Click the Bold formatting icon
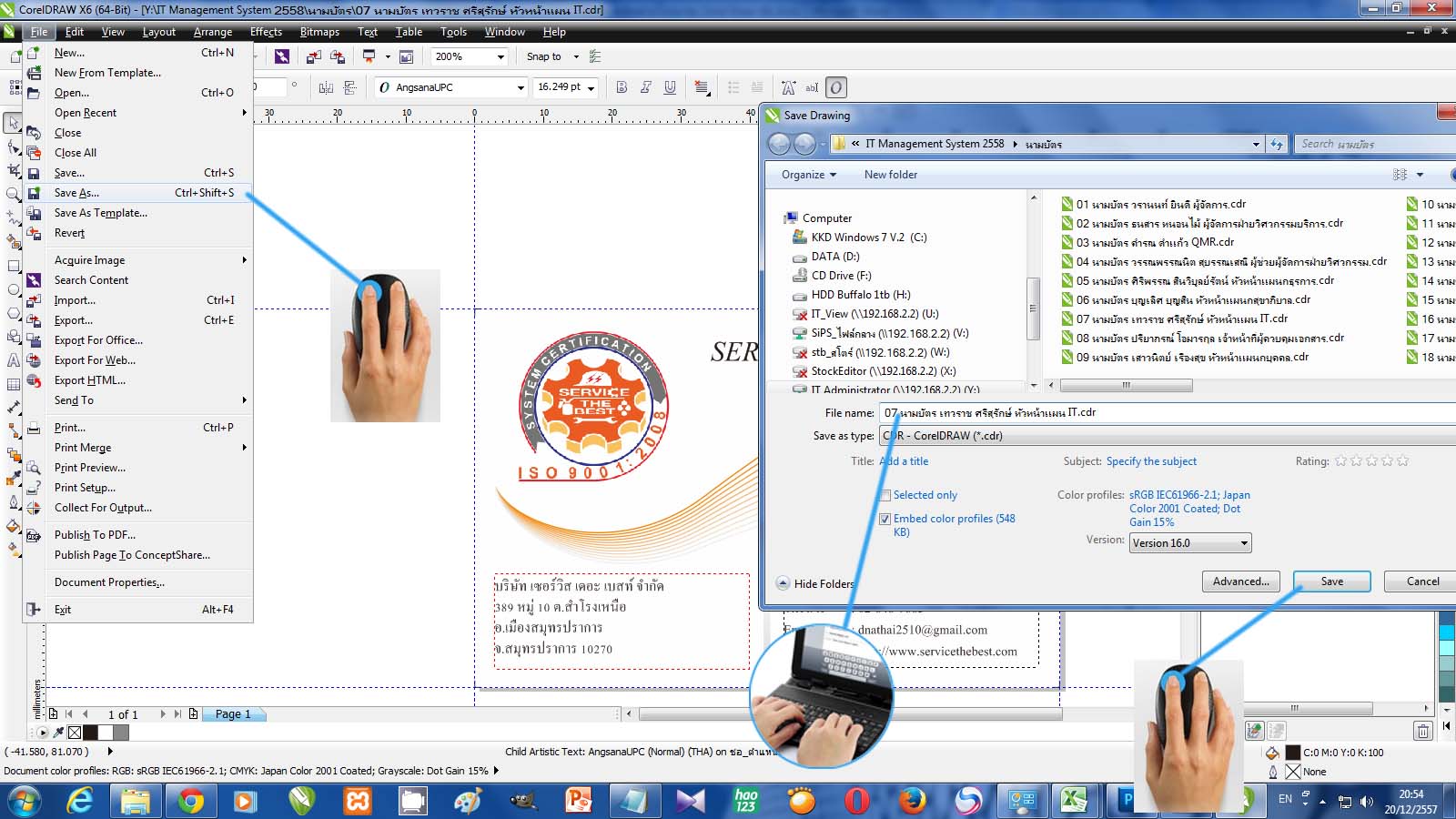The width and height of the screenshot is (1456, 819). click(622, 87)
